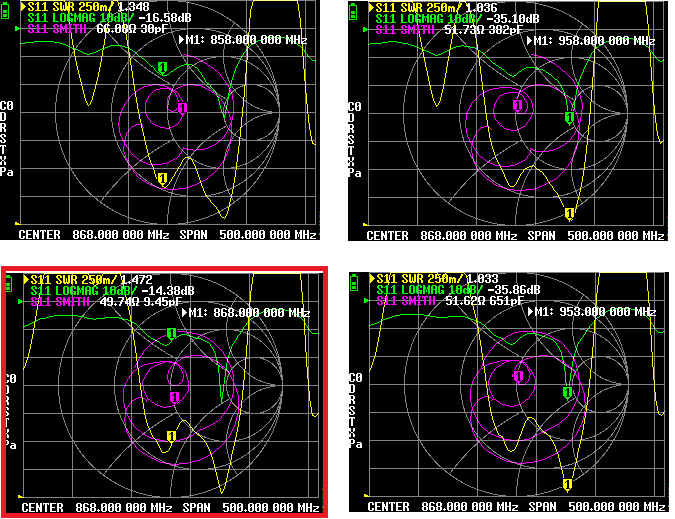
Task: Tap the green marker 1 in the 868 MHz marker panel
Action: 171,334
